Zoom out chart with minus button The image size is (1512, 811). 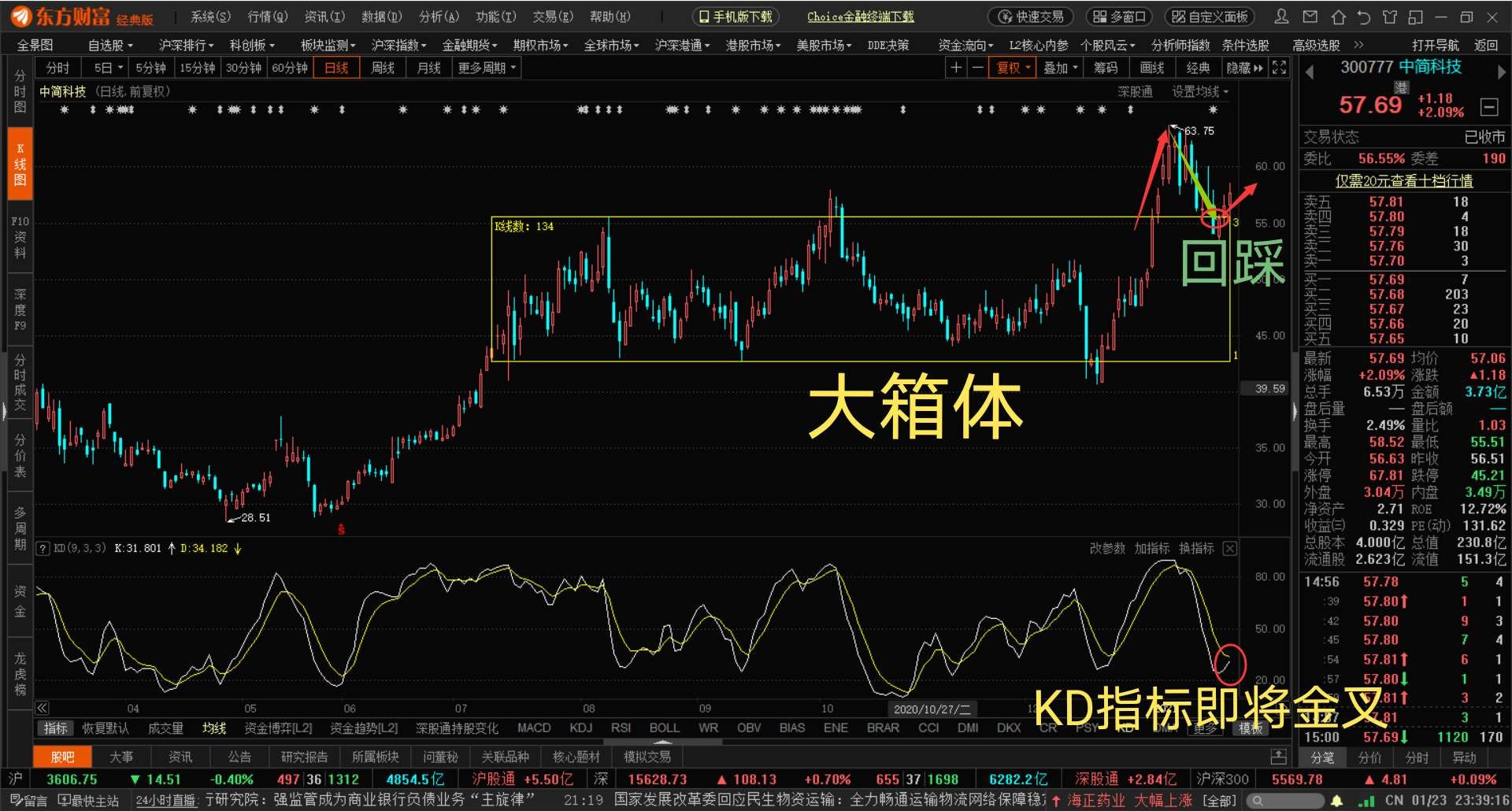pyautogui.click(x=978, y=68)
